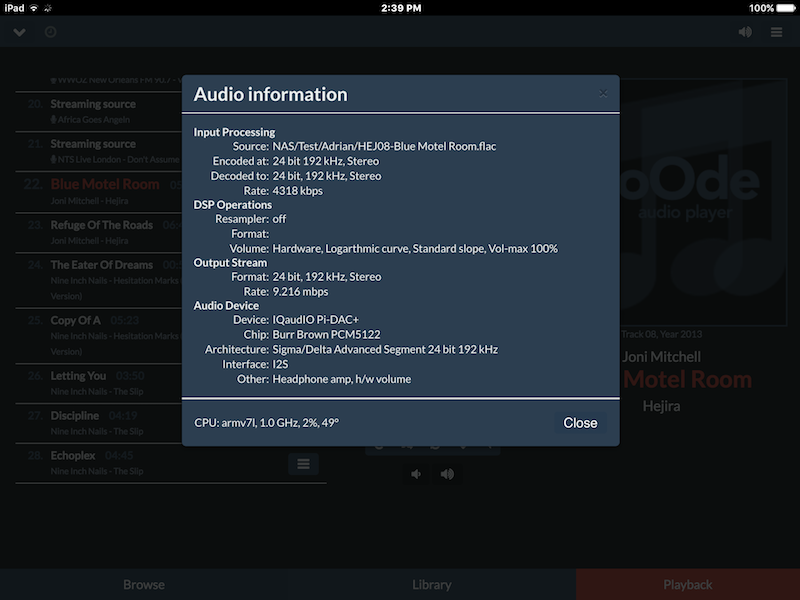Click the Audio information dialog title

(270, 94)
